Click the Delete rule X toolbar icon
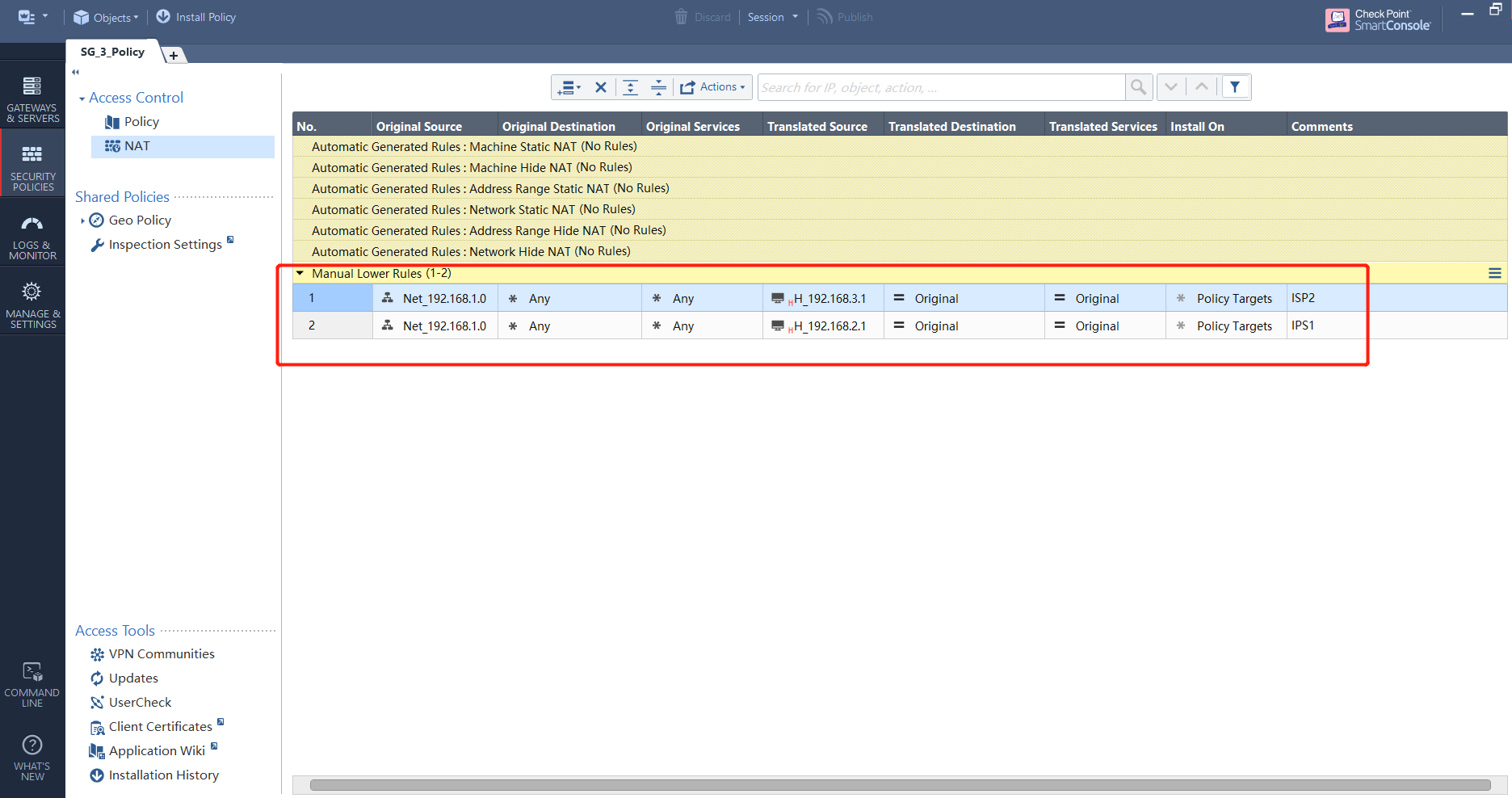 point(601,86)
